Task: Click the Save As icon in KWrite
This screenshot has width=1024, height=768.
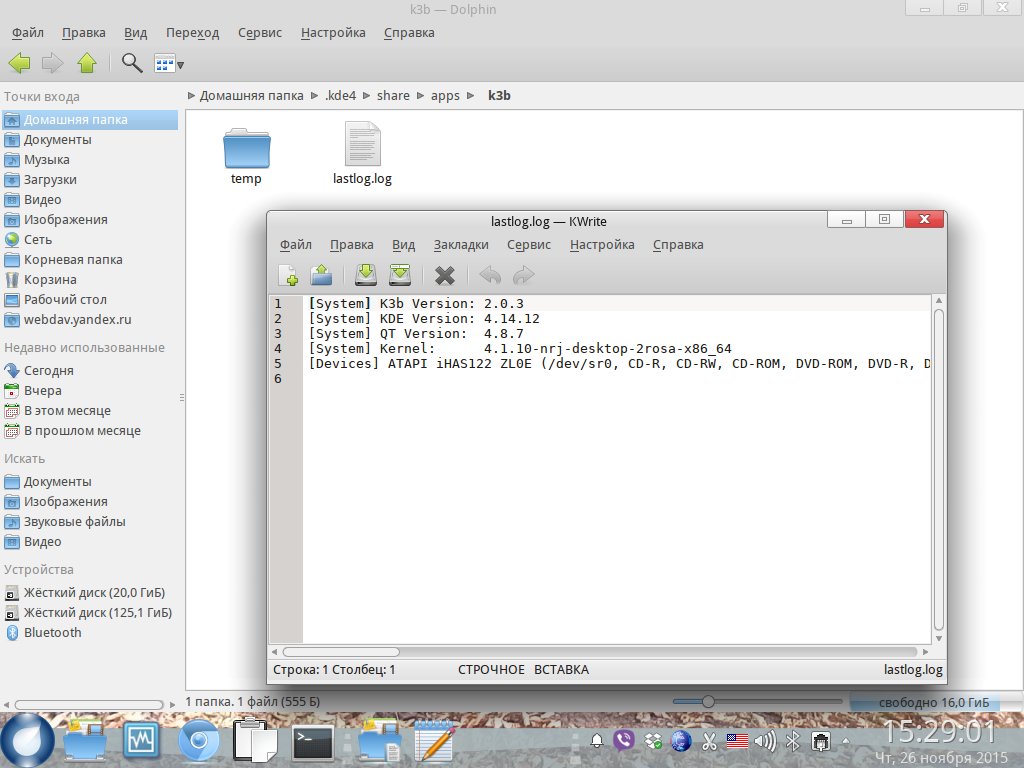Action: tap(400, 276)
